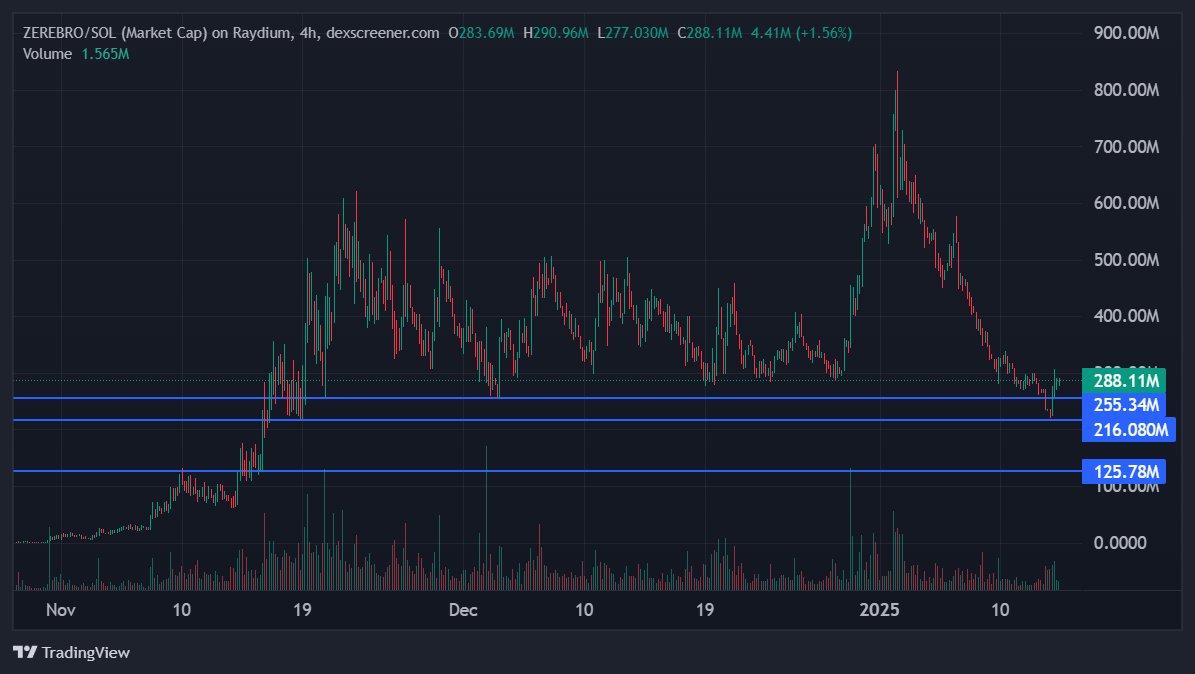Select the 900.00M label on the price scale

point(1125,33)
